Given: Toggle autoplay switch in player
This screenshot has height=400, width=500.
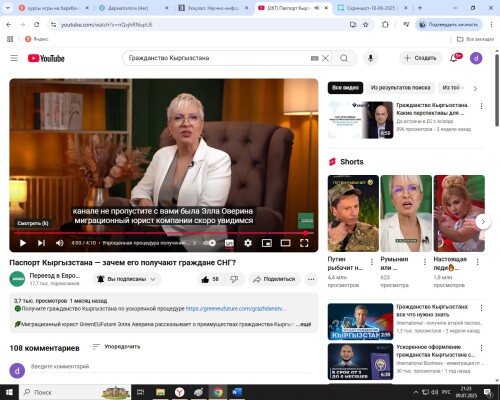Looking at the screenshot, I should (x=210, y=243).
